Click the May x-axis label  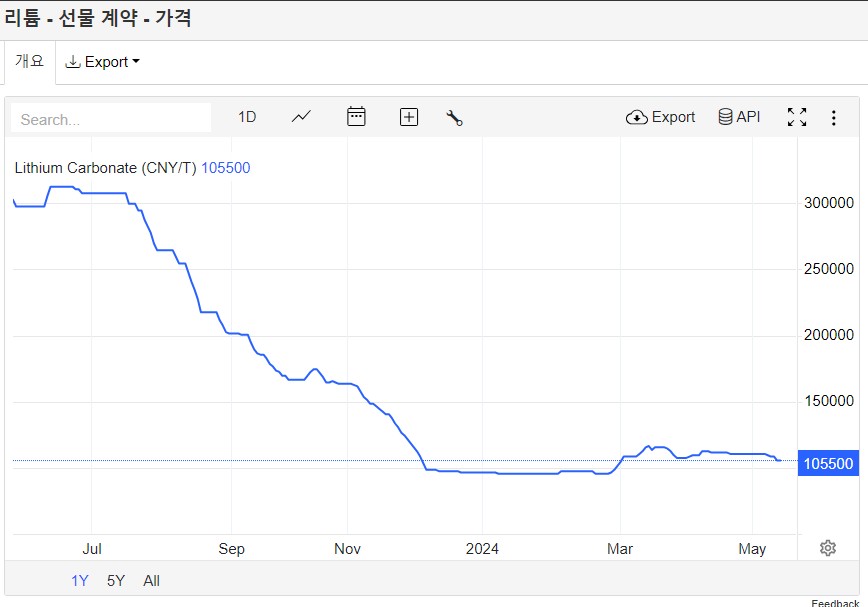click(x=752, y=548)
